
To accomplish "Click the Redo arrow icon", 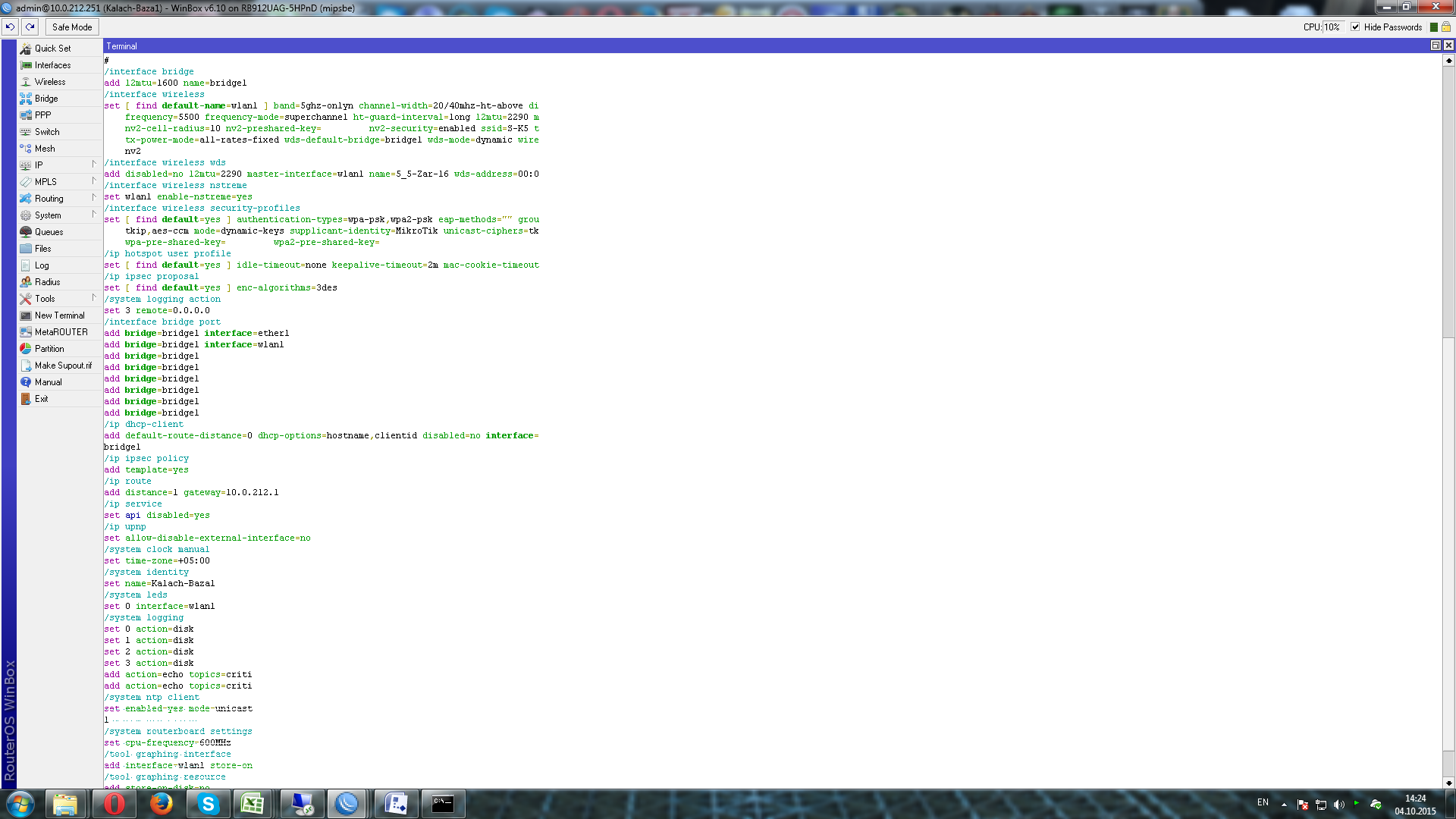I will pos(30,27).
